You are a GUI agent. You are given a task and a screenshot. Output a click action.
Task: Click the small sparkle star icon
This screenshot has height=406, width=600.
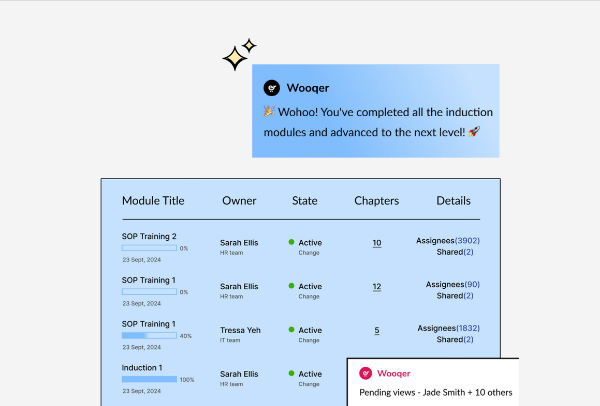click(x=249, y=46)
